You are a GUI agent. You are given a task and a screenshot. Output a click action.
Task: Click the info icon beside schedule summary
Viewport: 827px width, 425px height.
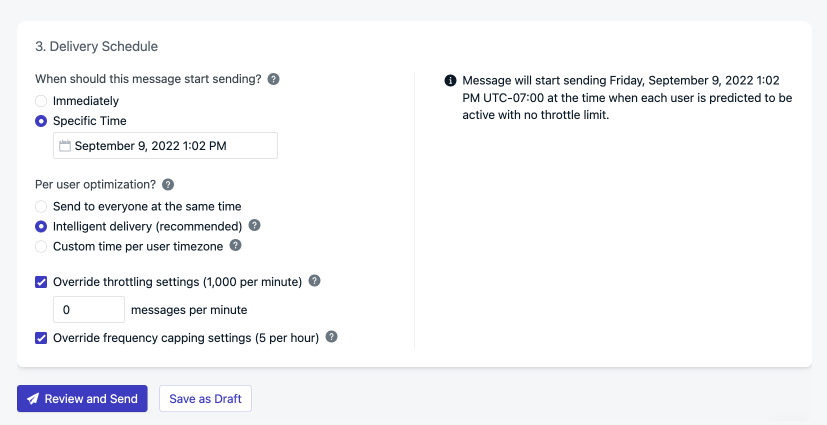450,80
